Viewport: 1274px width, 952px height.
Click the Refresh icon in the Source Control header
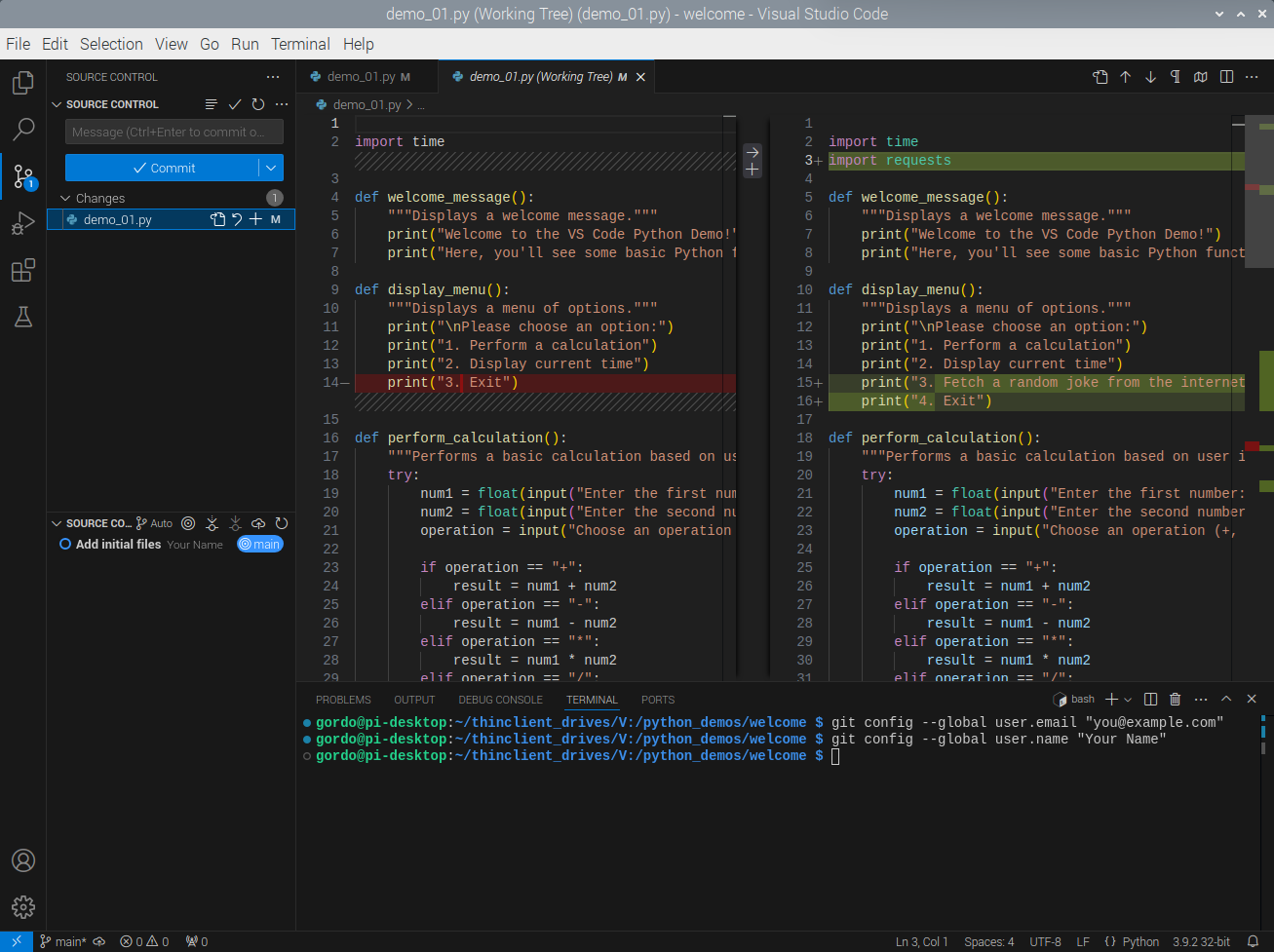258,104
